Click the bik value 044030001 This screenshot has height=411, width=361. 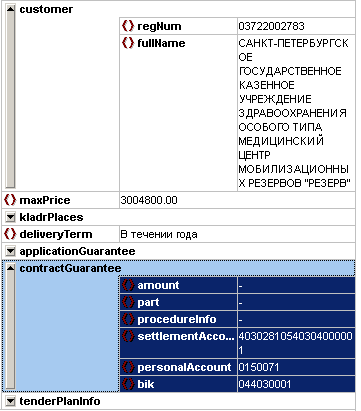coord(265,384)
